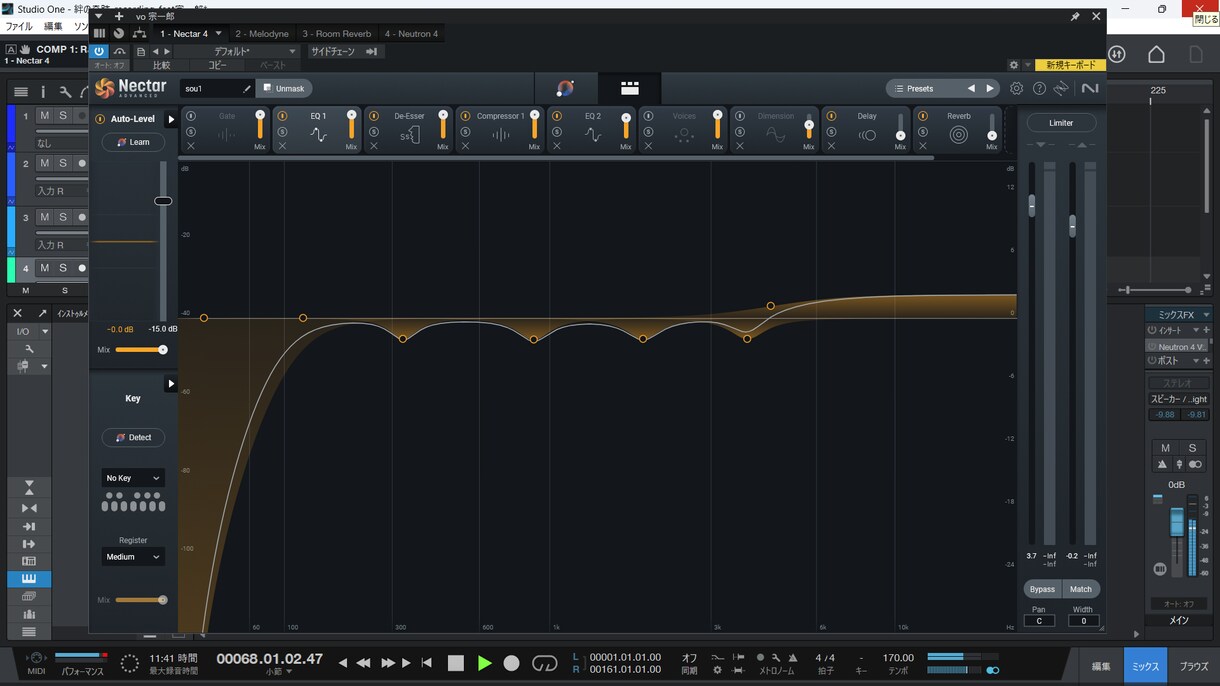Open Nectar help question mark
The width and height of the screenshot is (1220, 686).
pyautogui.click(x=1039, y=88)
